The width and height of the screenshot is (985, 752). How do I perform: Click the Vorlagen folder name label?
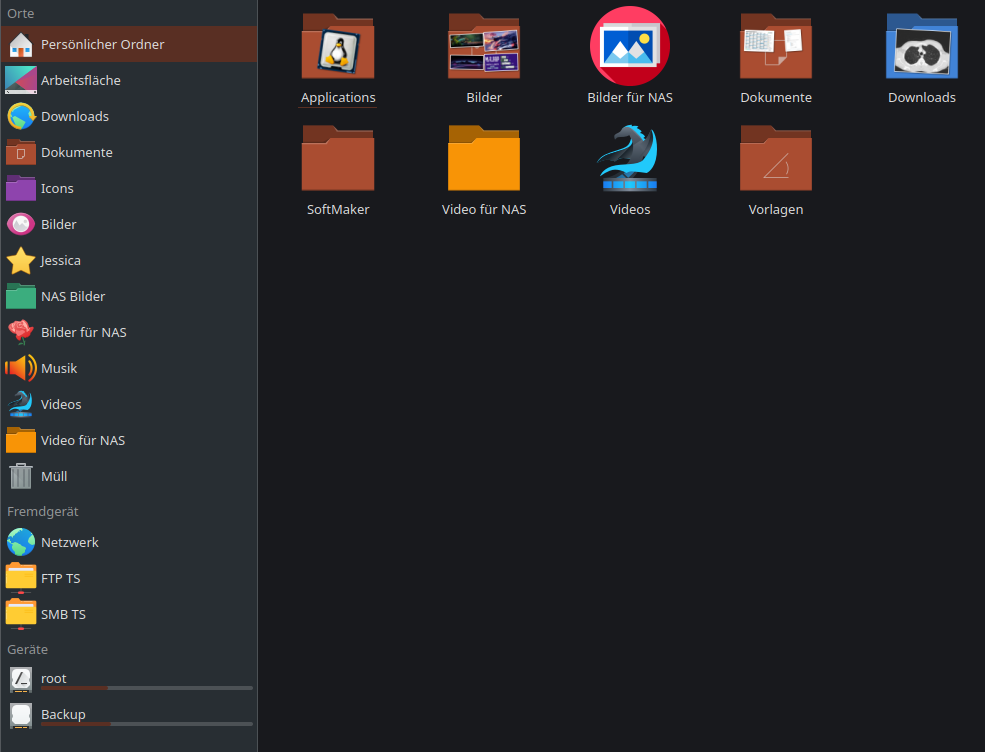tap(776, 209)
